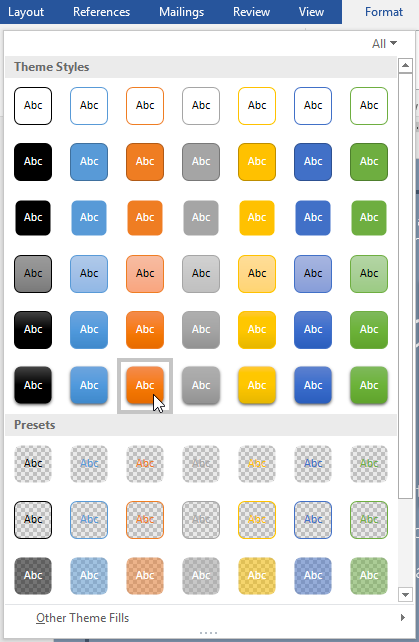Image resolution: width=419 pixels, height=642 pixels.
Task: Pick the white swatch with green outline
Action: click(369, 106)
